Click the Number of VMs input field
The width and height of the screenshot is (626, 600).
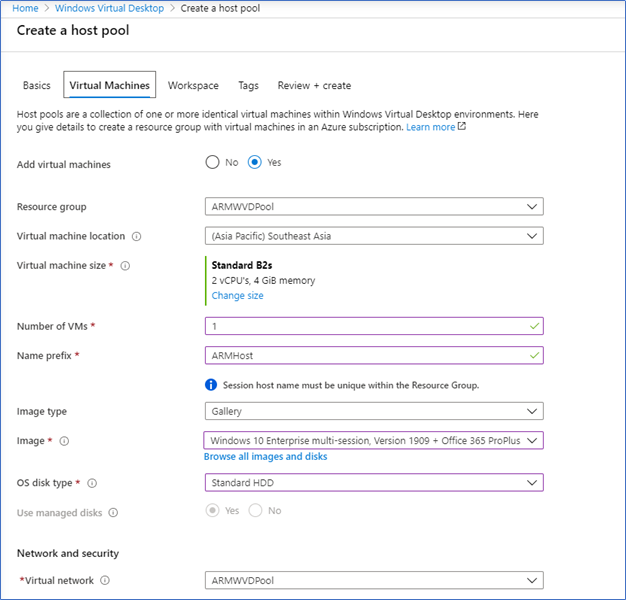pyautogui.click(x=374, y=326)
